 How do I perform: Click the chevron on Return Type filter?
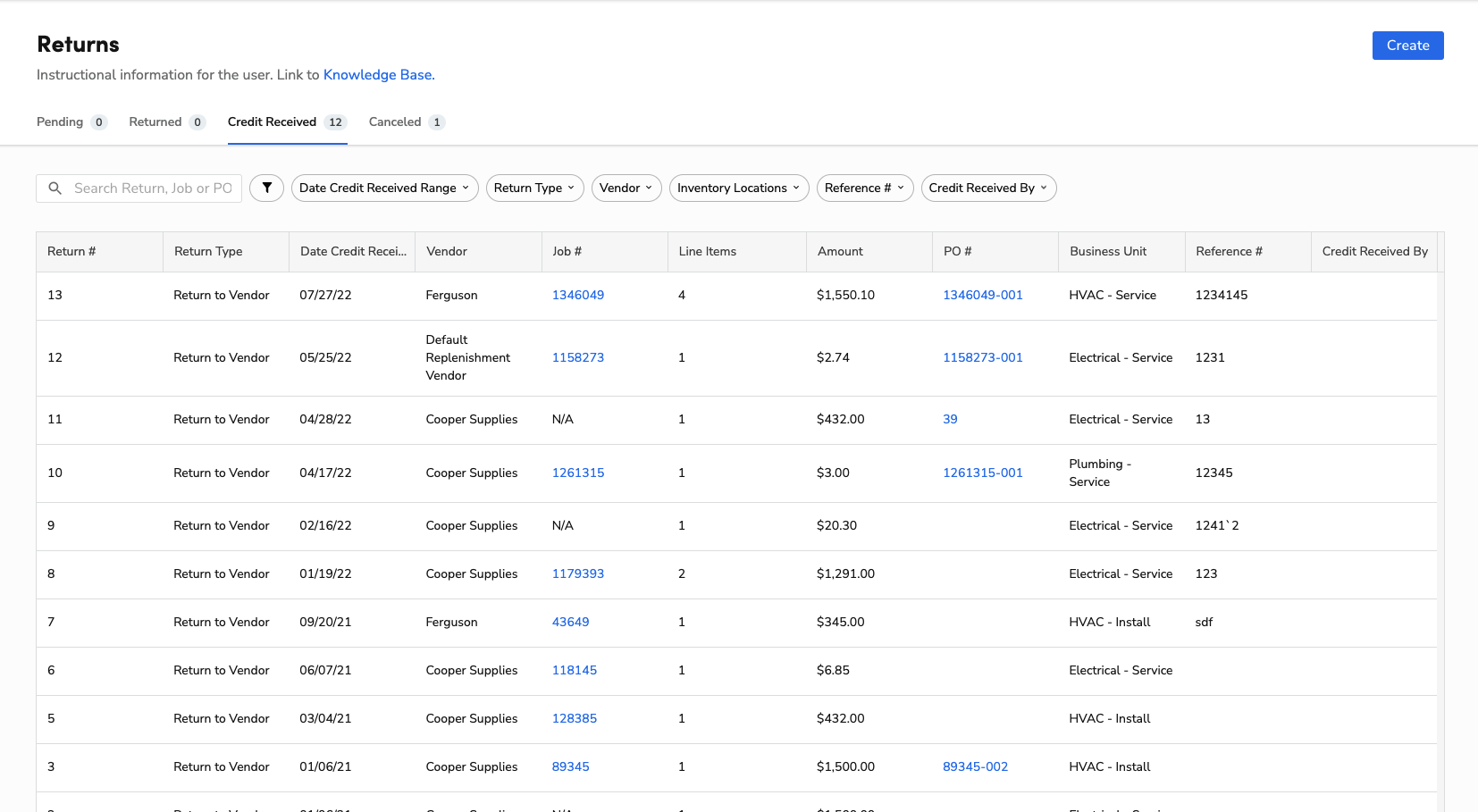[x=572, y=188]
